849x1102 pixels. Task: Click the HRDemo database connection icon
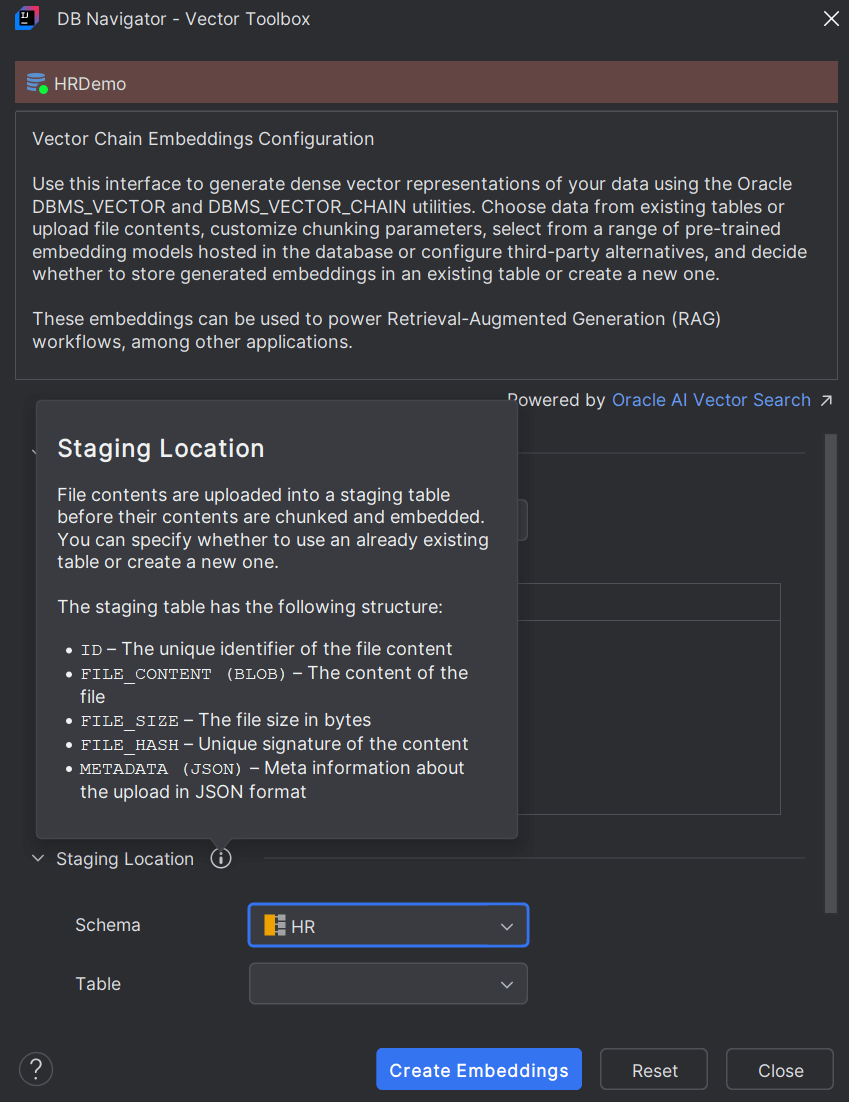[37, 83]
